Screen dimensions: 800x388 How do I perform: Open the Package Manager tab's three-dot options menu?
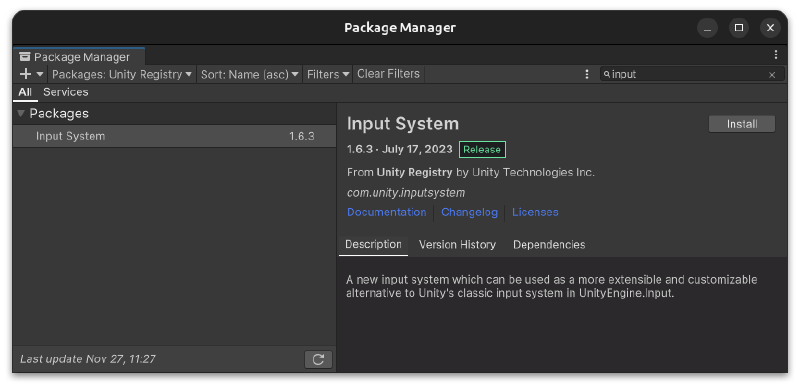click(x=776, y=55)
